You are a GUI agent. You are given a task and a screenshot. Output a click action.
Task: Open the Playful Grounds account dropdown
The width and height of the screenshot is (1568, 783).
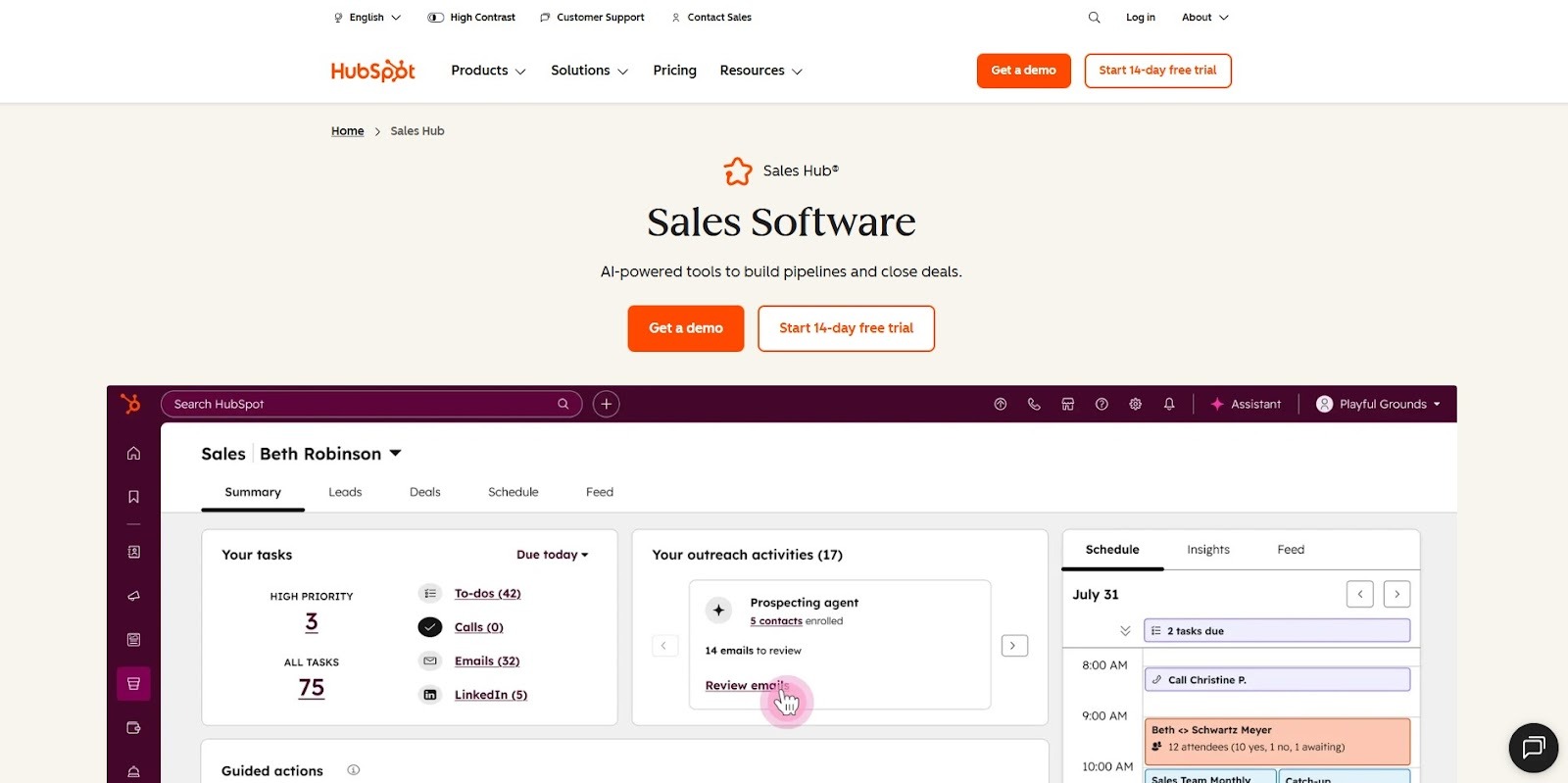[x=1379, y=404]
